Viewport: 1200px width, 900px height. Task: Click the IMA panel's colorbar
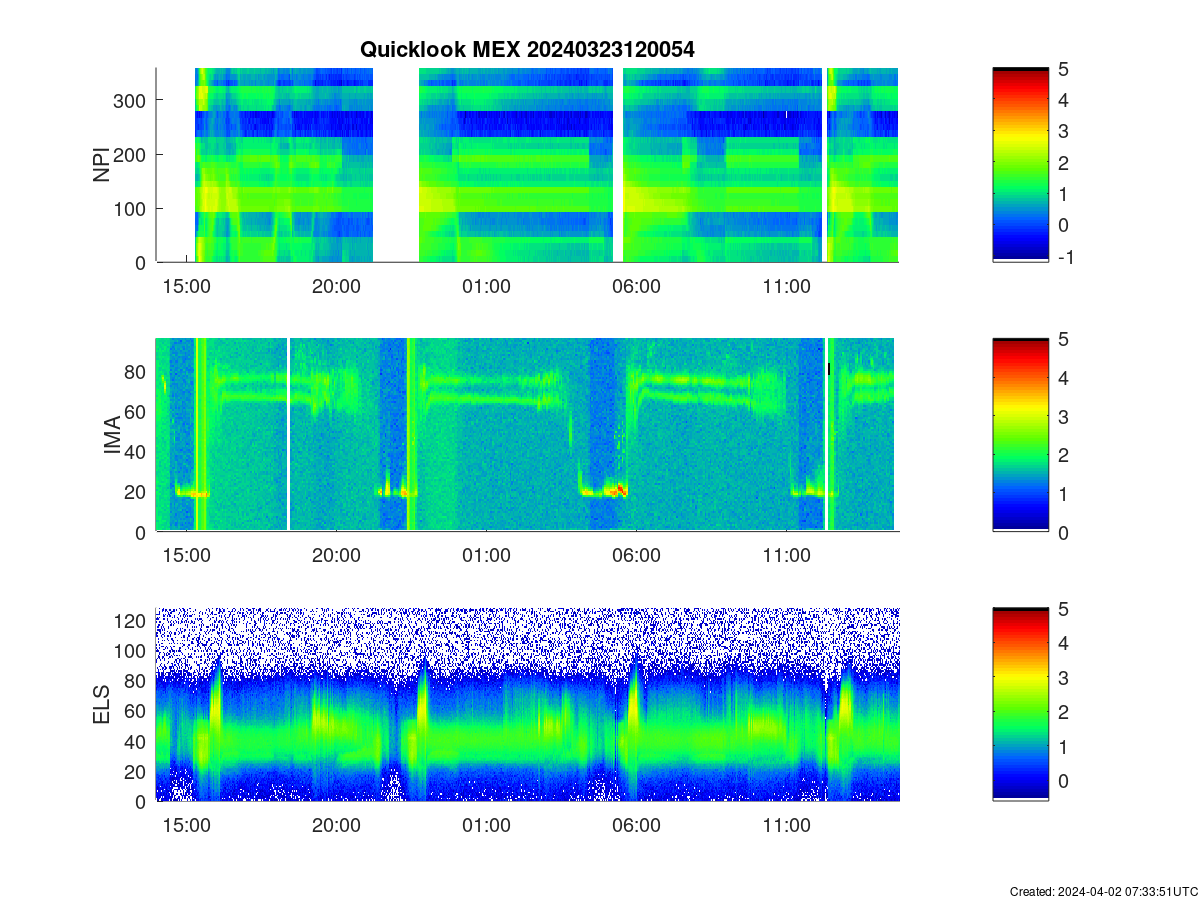[1020, 435]
